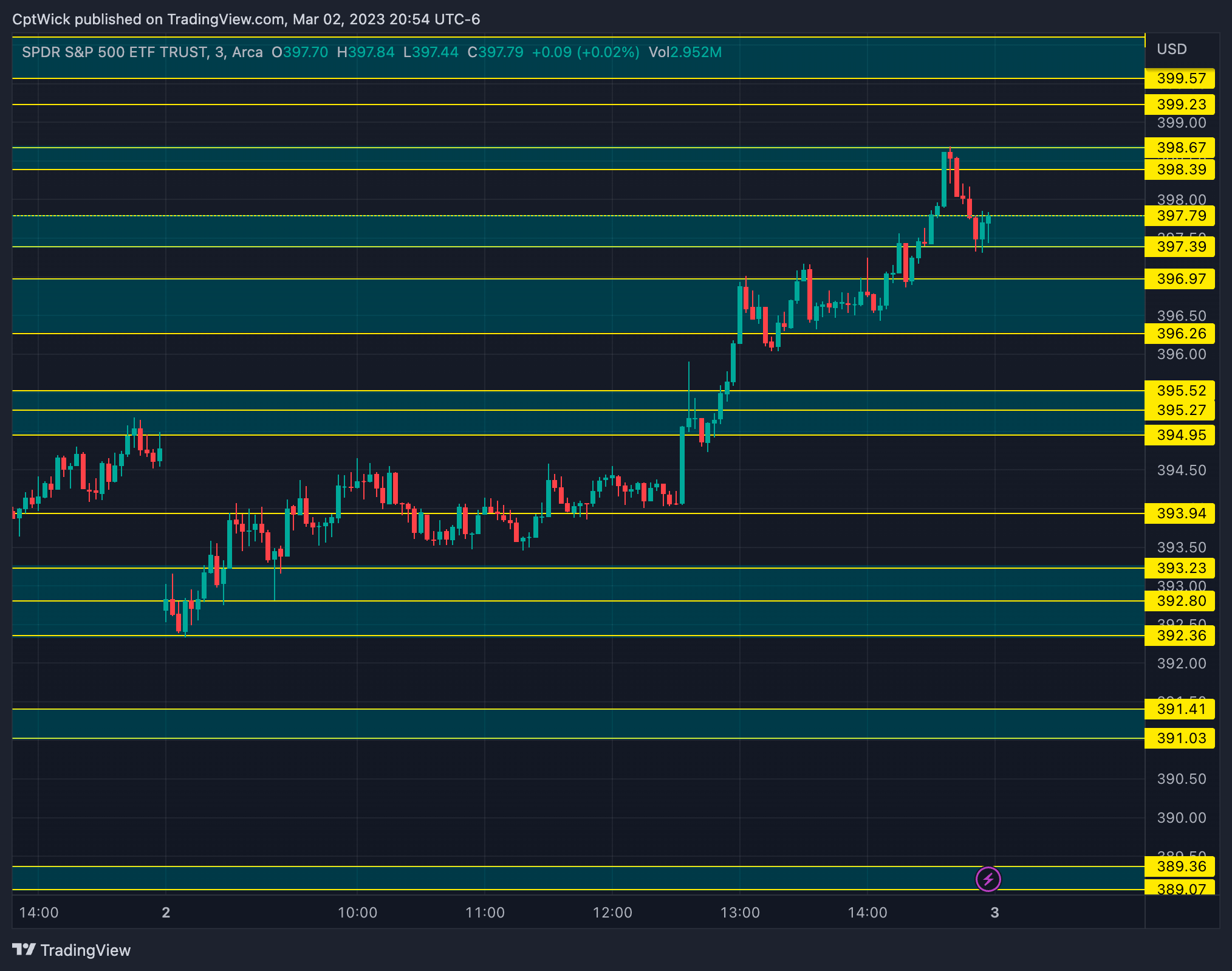Click the purple lightning bolt icon
This screenshot has width=1232, height=971.
click(988, 879)
